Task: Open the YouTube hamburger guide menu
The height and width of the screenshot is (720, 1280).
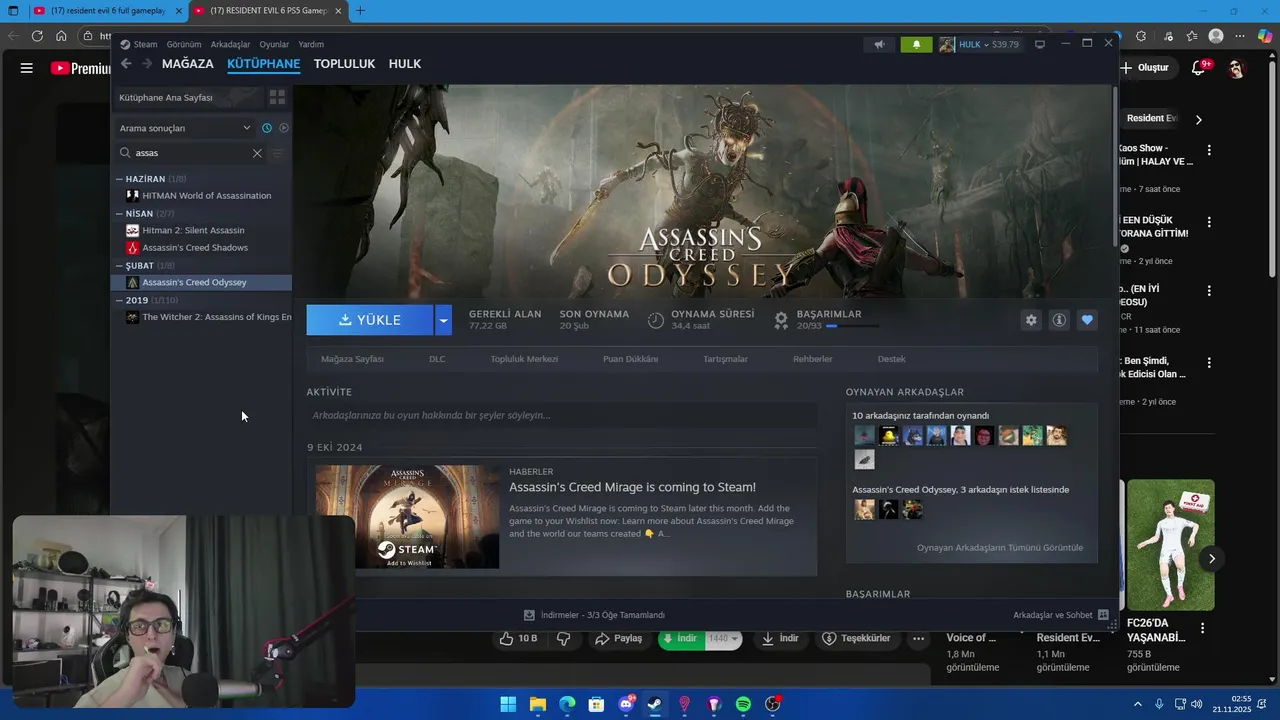Action: [x=27, y=68]
